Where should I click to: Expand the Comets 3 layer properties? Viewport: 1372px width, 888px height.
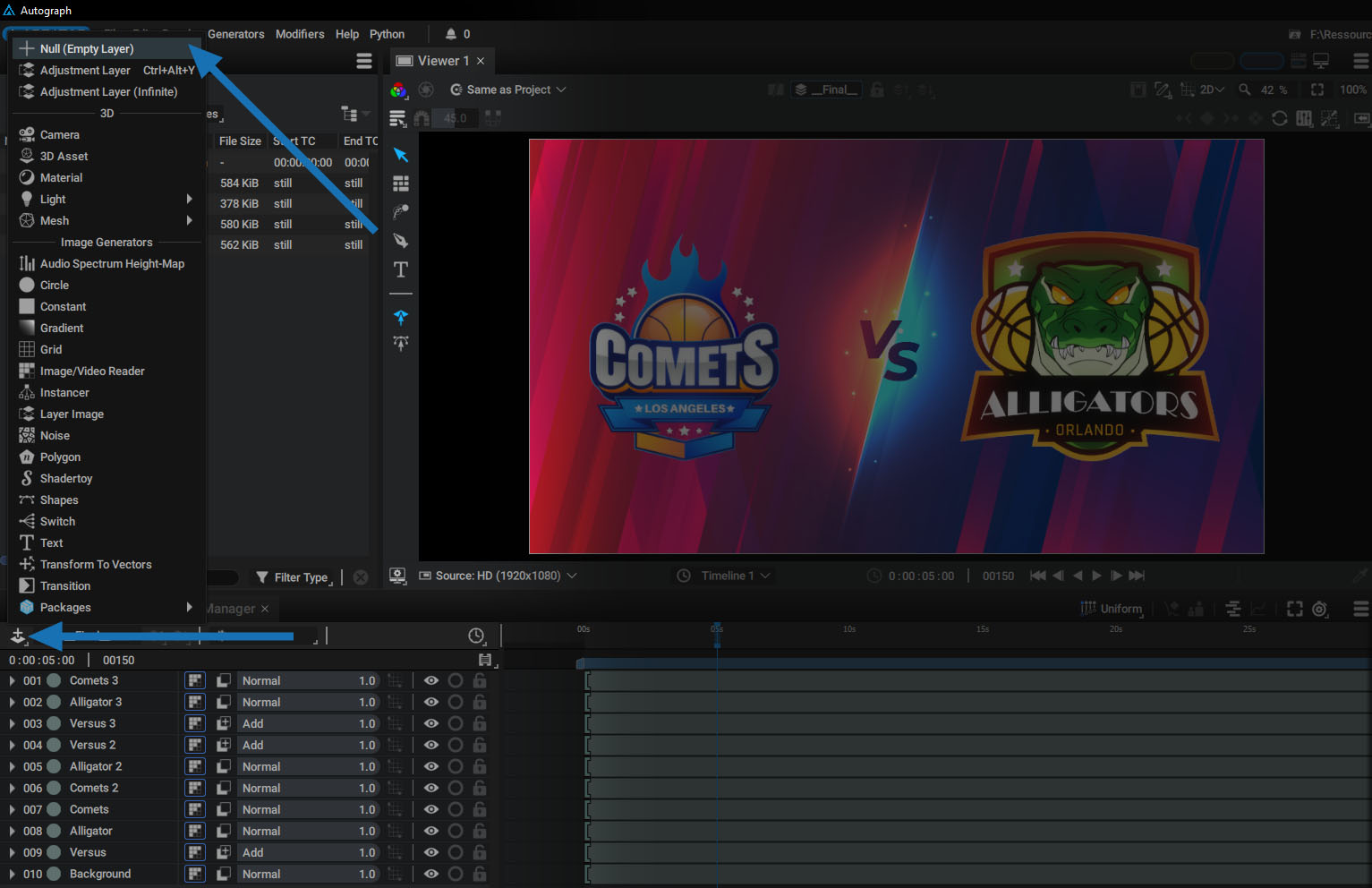click(12, 680)
